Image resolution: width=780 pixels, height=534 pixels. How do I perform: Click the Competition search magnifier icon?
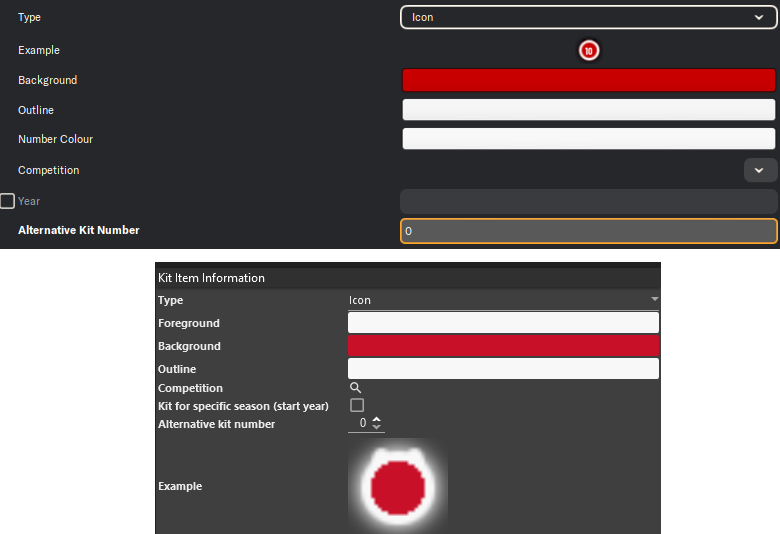(x=355, y=388)
